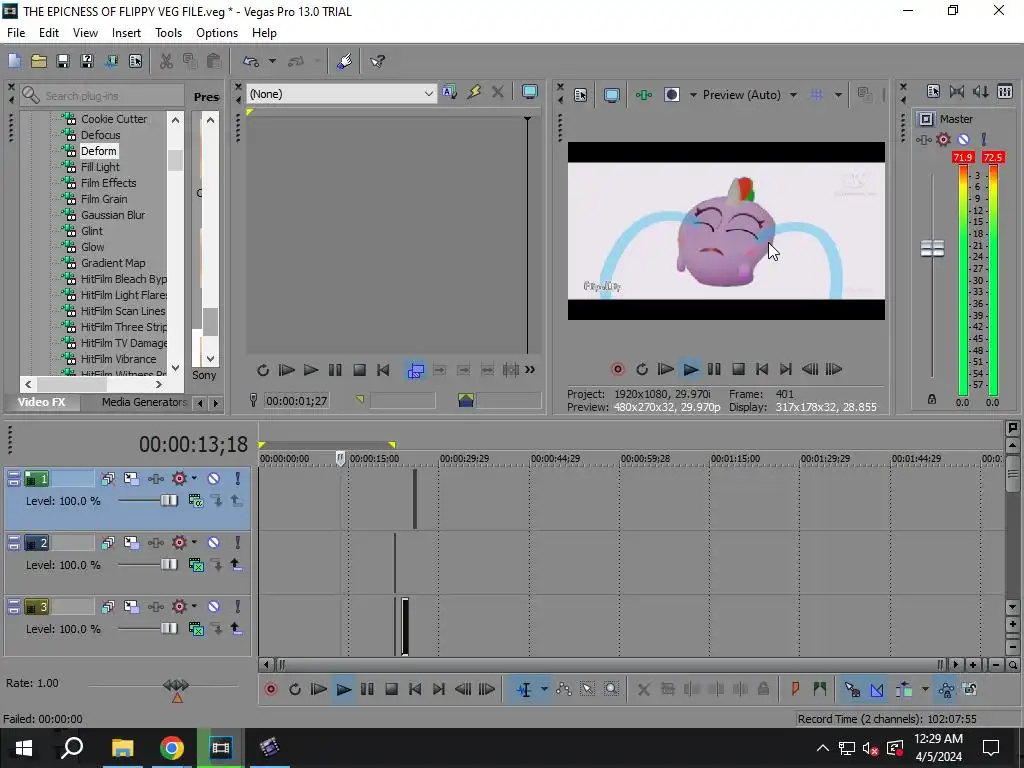Pause the video preview playback
Viewport: 1024px width, 768px height.
click(x=714, y=370)
